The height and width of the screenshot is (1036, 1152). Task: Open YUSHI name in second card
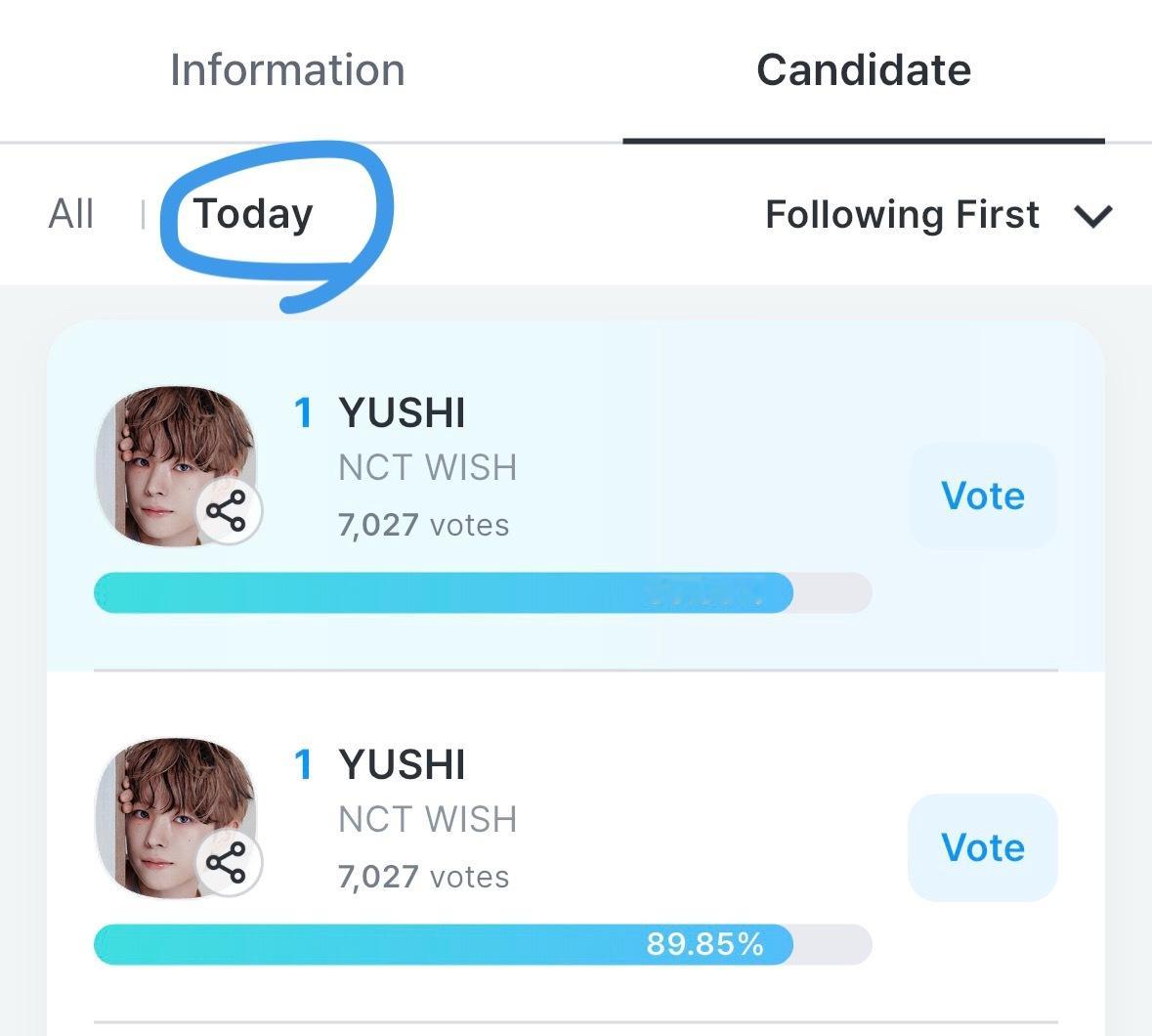pyautogui.click(x=402, y=765)
